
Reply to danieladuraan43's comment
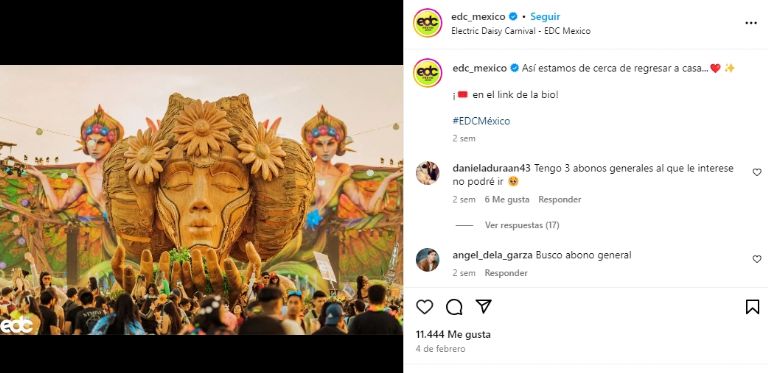pyautogui.click(x=560, y=200)
